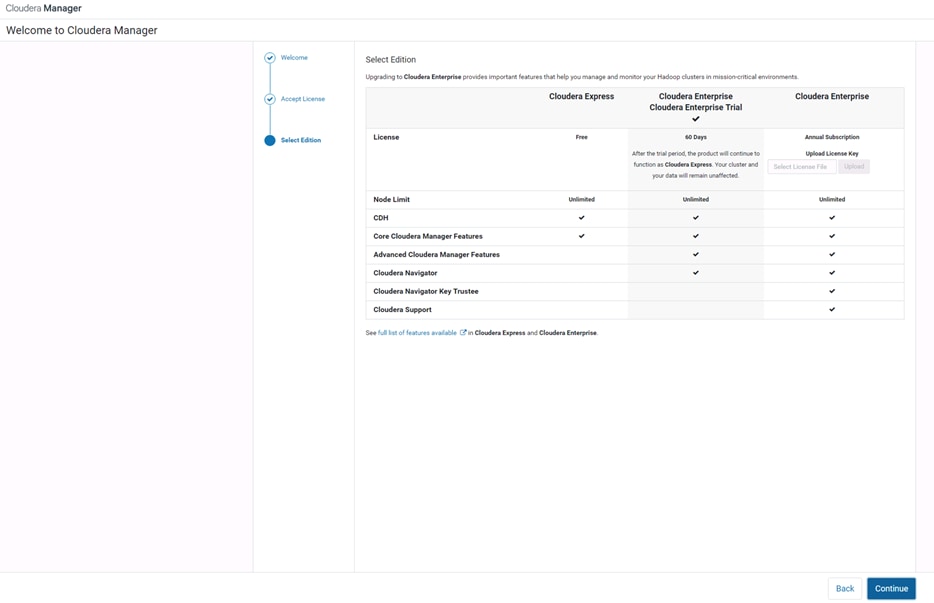Image resolution: width=934 pixels, height=603 pixels.
Task: Click Cloudera Navigator checkmark in Enterprise column
Action: 832,273
